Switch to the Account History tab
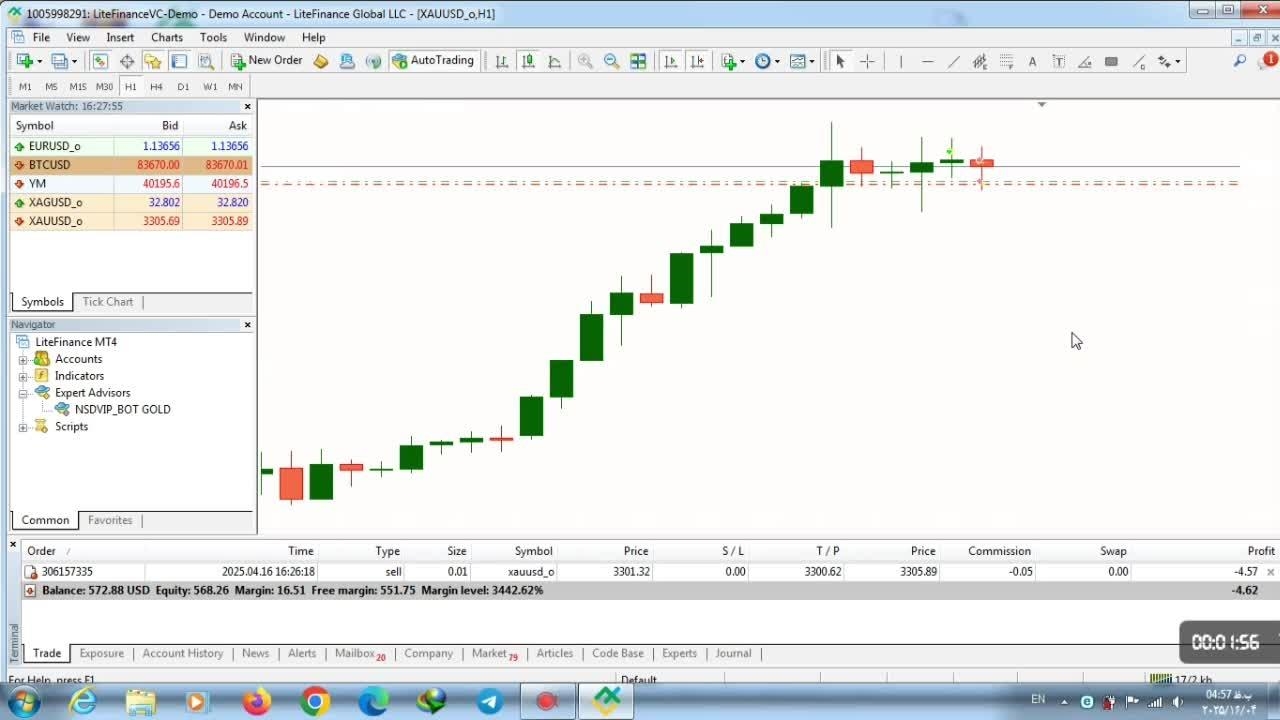 pyautogui.click(x=182, y=653)
